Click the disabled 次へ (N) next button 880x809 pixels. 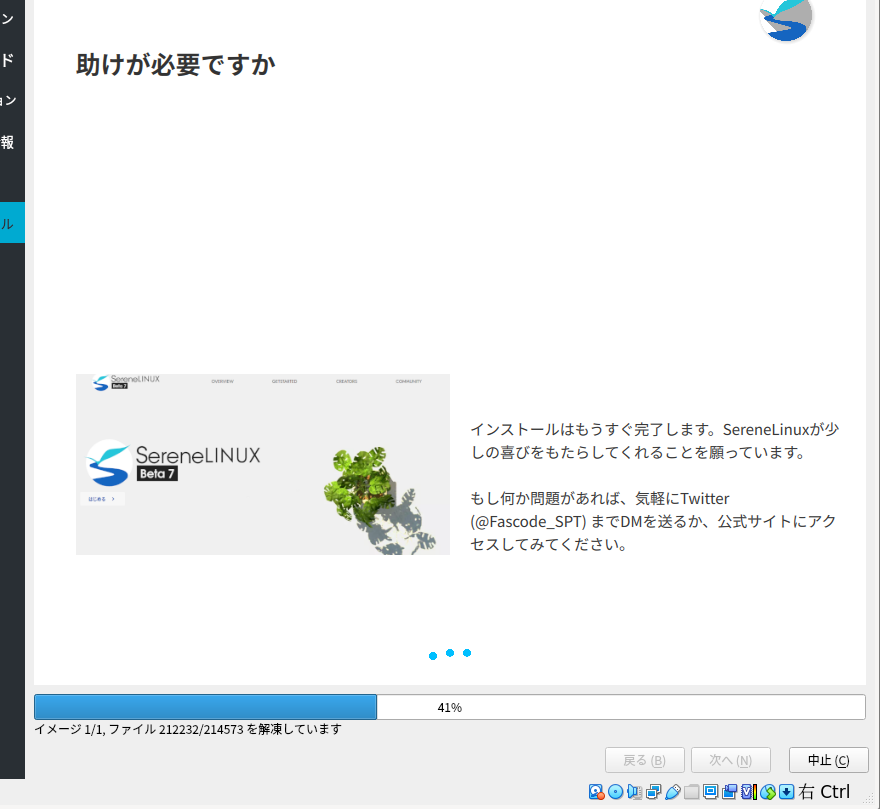point(730,760)
